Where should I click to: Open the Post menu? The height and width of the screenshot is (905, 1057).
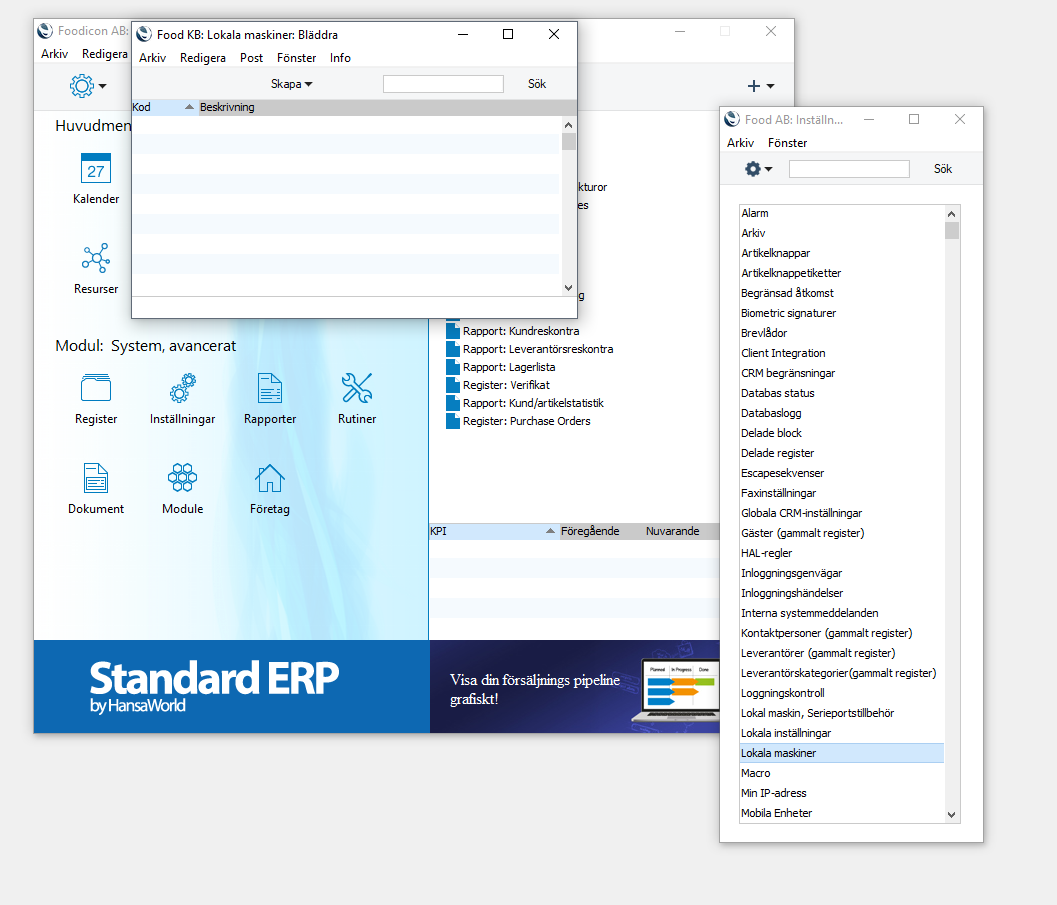click(251, 58)
